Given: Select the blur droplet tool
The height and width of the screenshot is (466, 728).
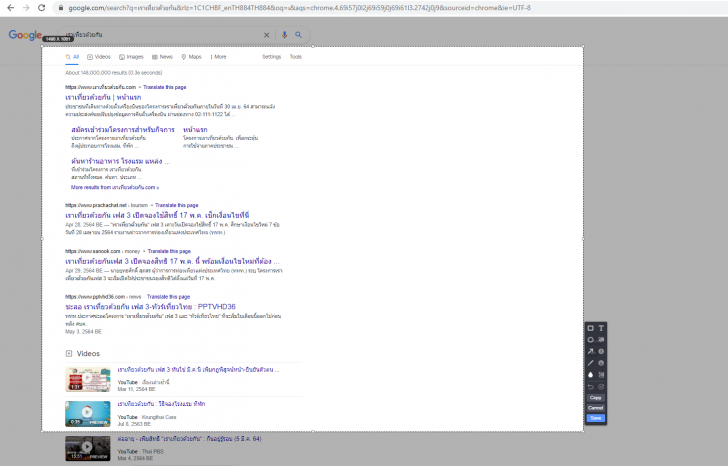Looking at the screenshot, I should 591,375.
